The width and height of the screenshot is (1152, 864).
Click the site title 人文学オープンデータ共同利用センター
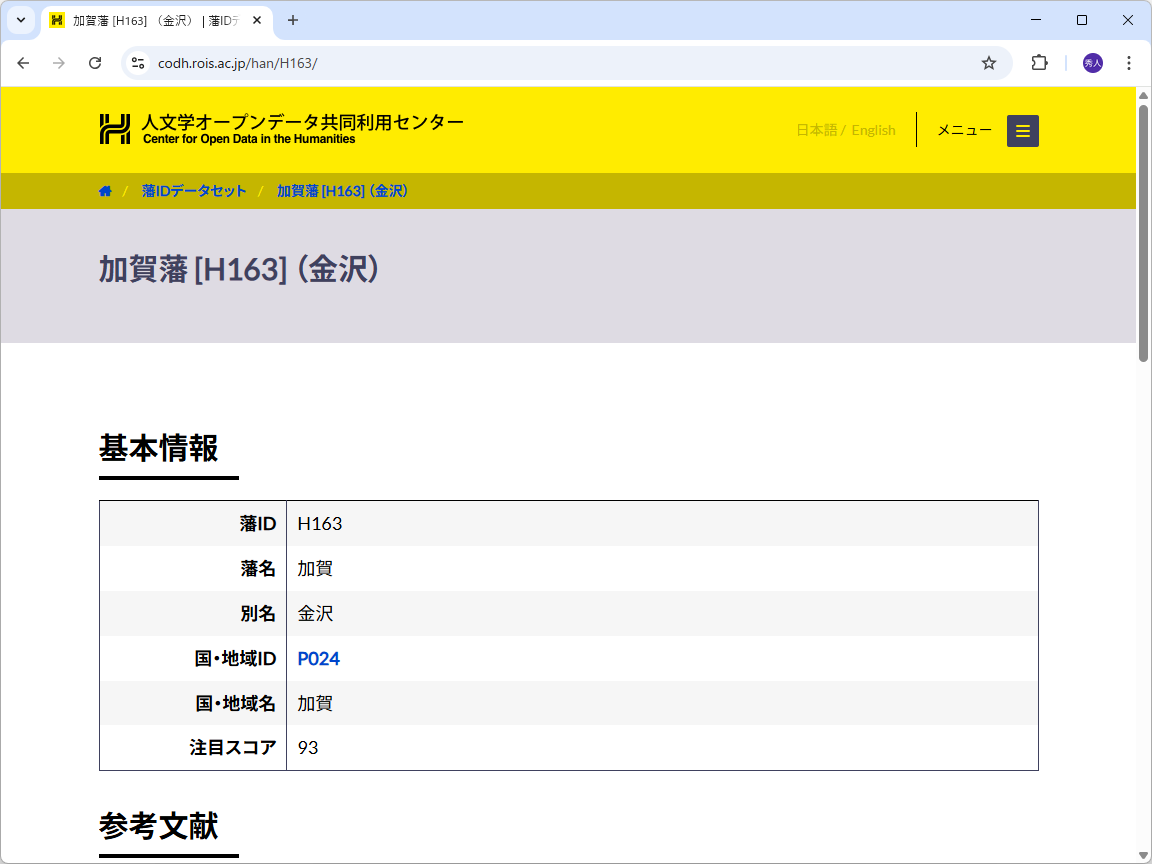click(x=302, y=122)
